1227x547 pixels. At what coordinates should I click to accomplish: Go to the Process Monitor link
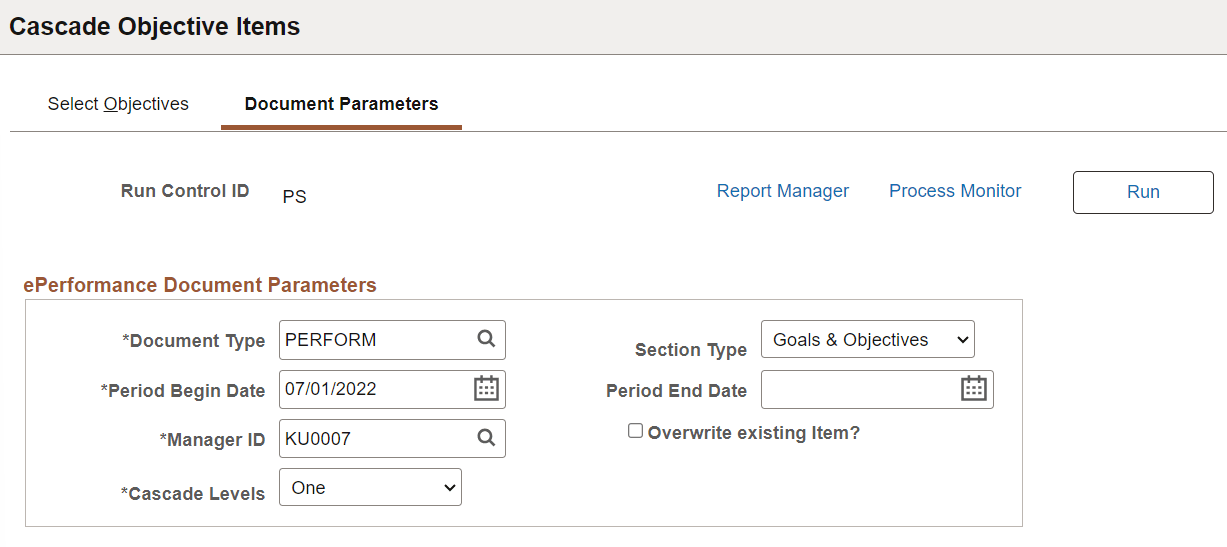point(955,191)
